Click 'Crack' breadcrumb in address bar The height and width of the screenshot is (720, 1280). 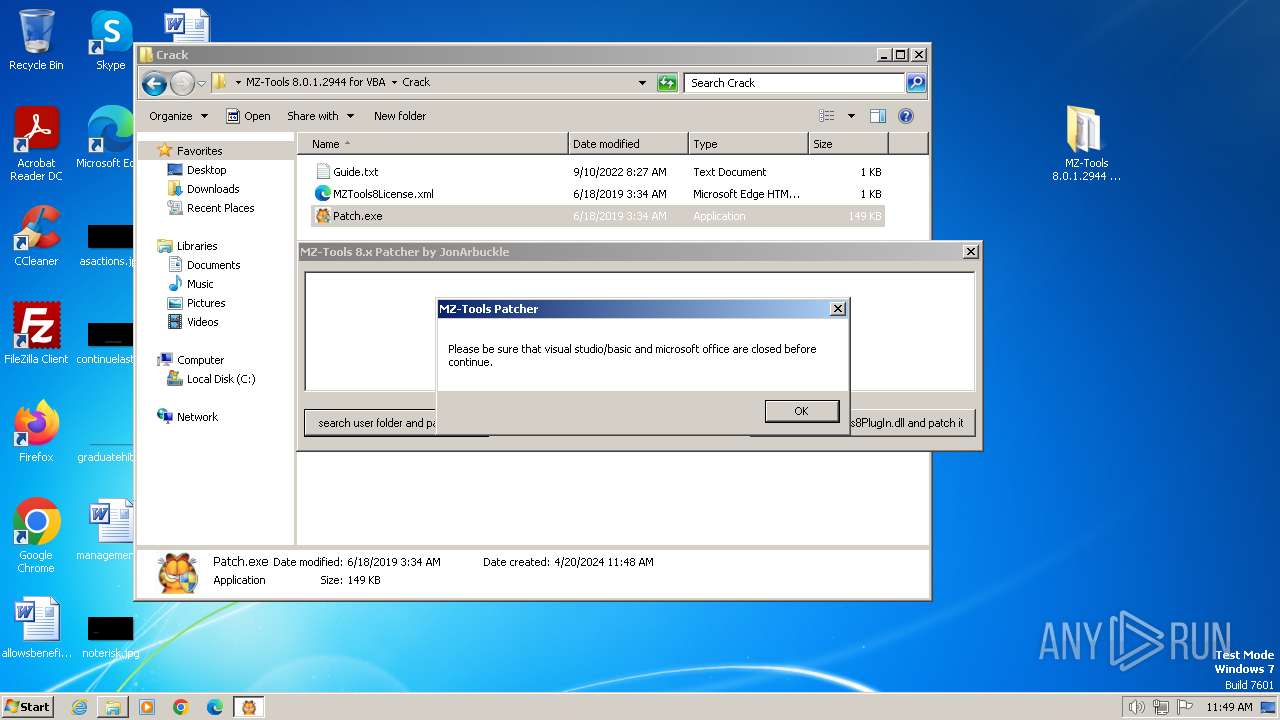(416, 82)
